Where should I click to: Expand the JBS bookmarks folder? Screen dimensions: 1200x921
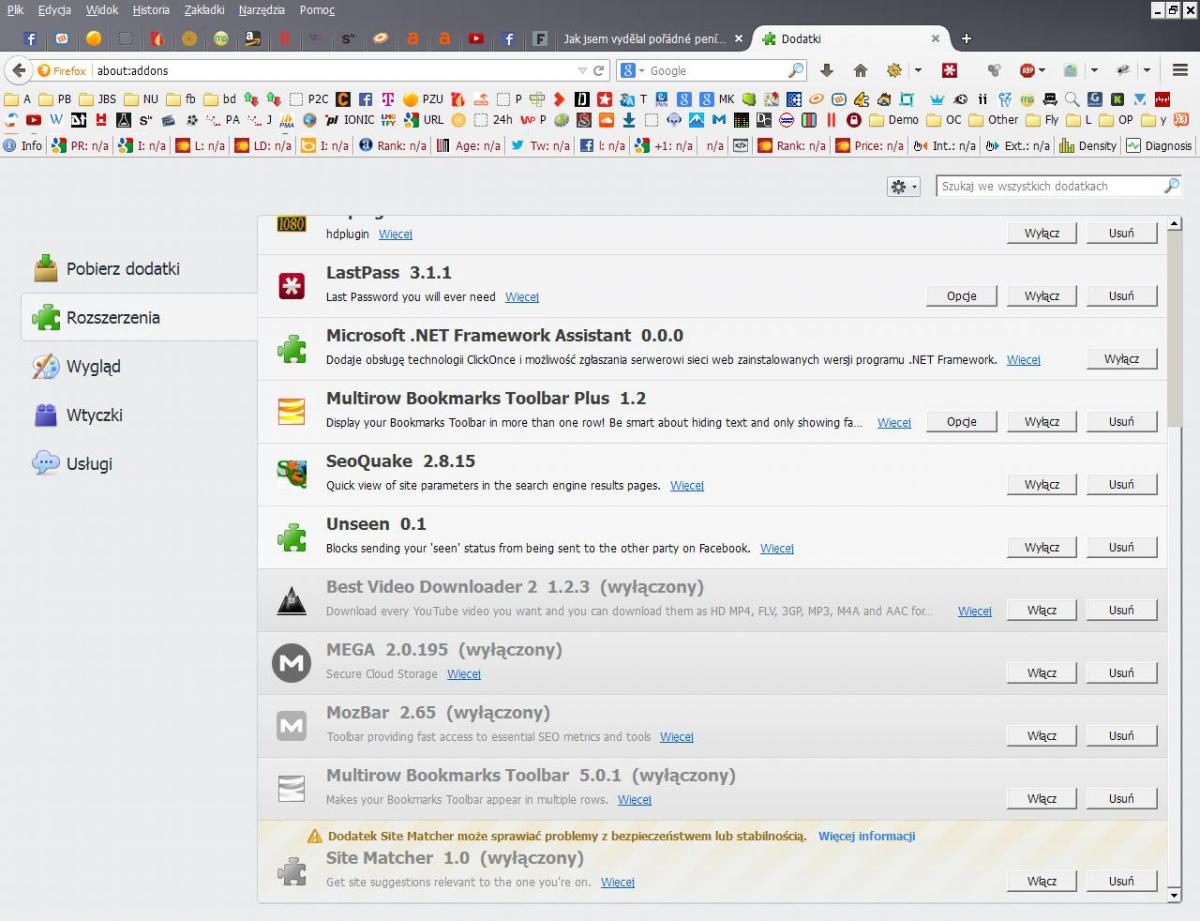tap(98, 99)
